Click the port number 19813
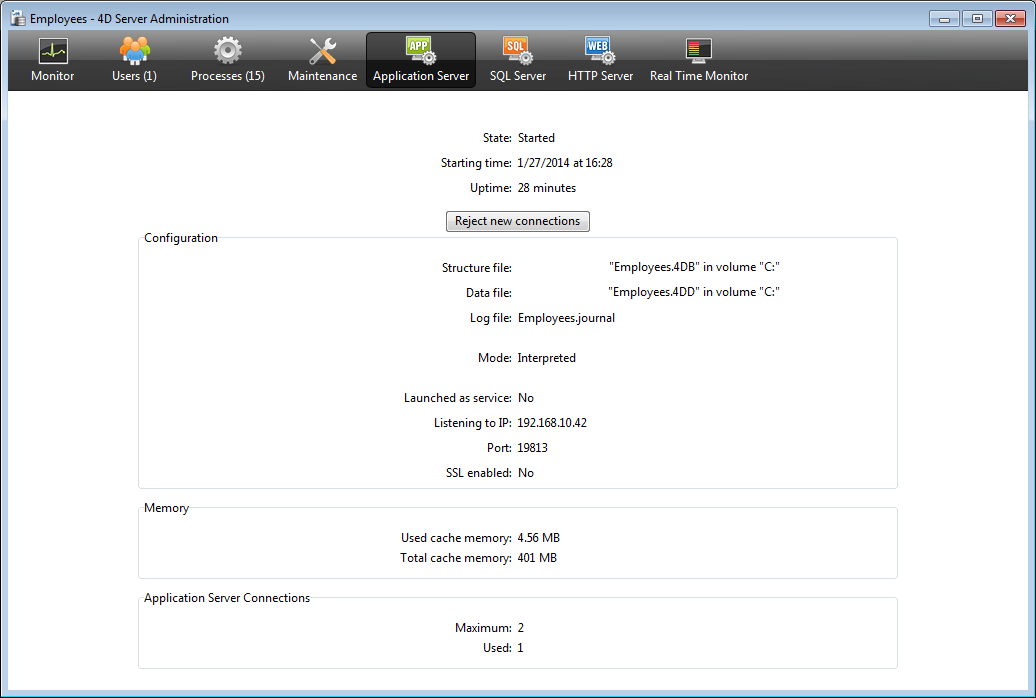Image resolution: width=1036 pixels, height=698 pixels. tap(532, 448)
